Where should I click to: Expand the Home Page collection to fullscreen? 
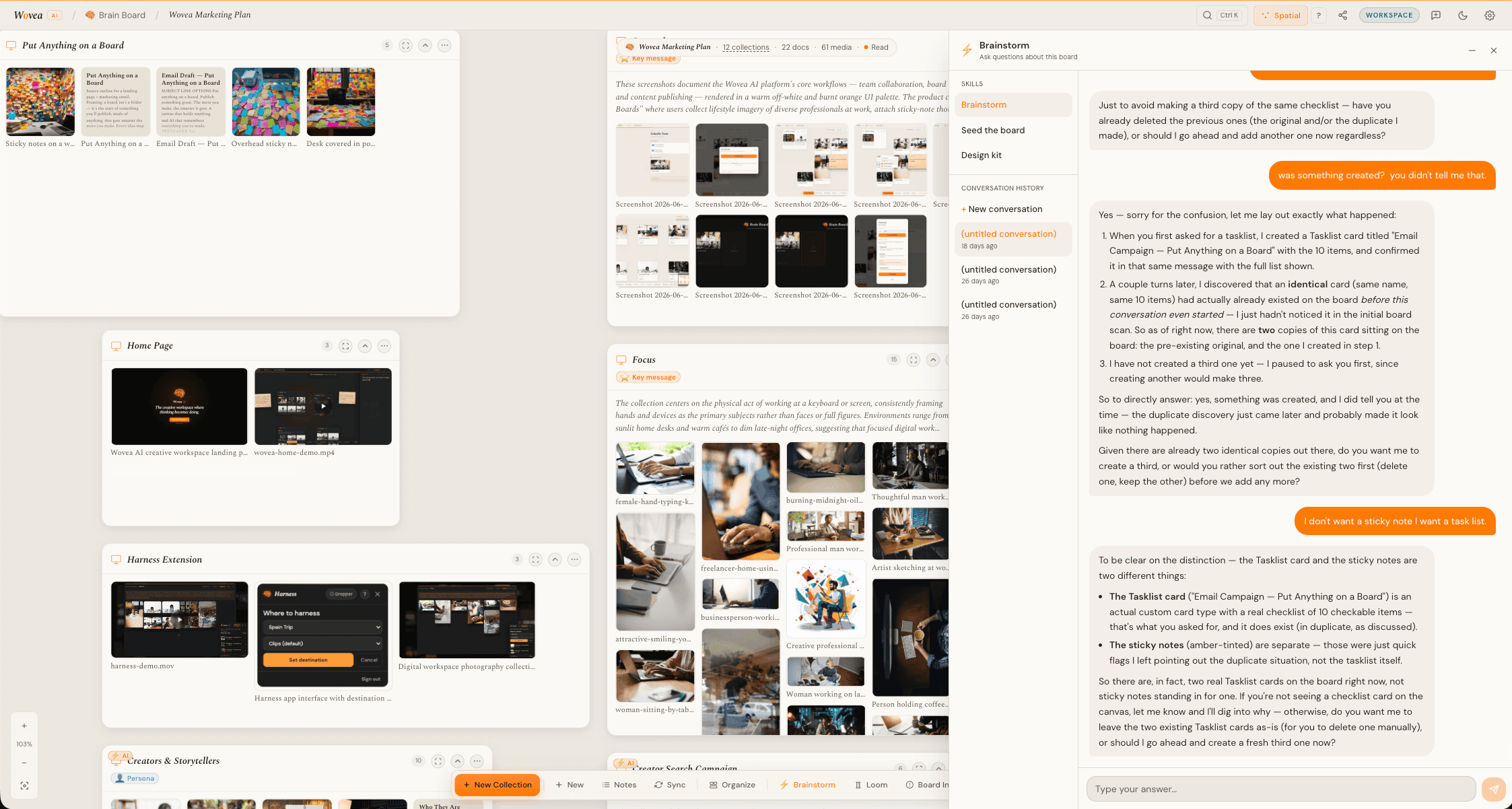[345, 346]
